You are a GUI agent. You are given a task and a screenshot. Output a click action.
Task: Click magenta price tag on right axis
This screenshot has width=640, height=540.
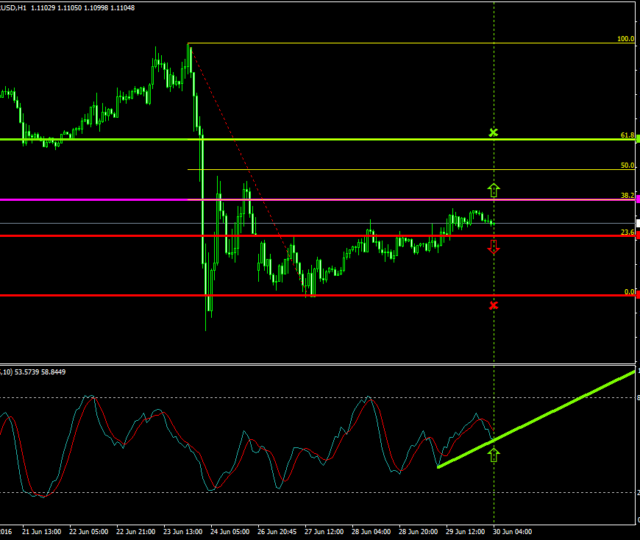[637, 200]
